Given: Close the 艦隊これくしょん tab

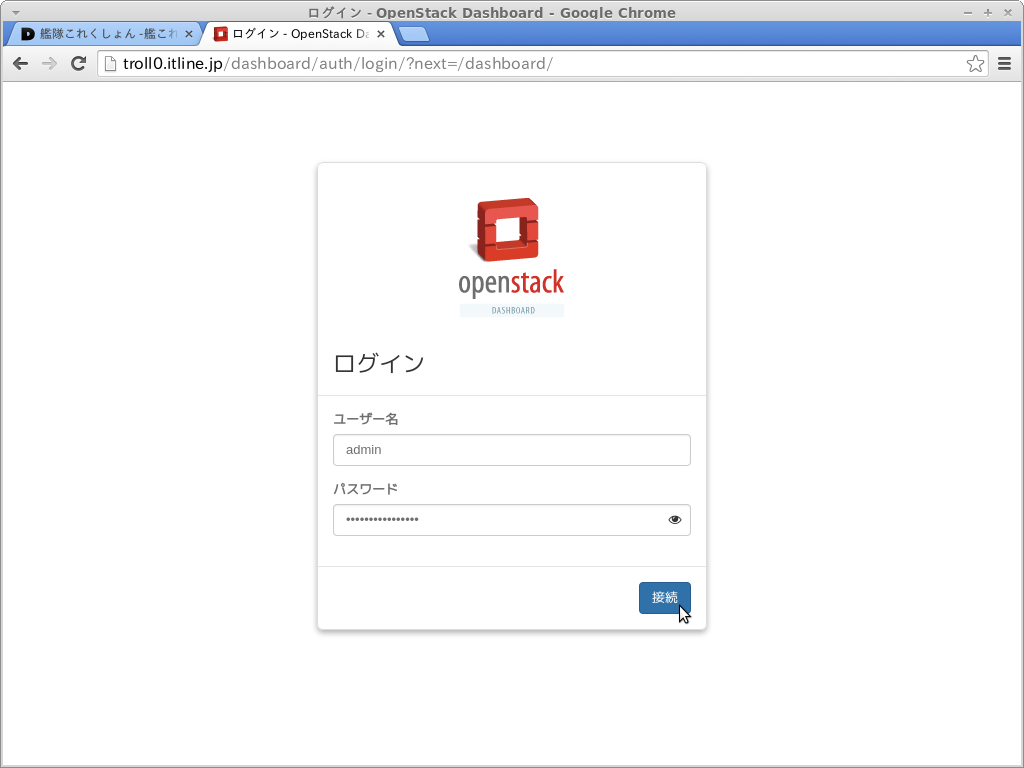Looking at the screenshot, I should pyautogui.click(x=189, y=34).
